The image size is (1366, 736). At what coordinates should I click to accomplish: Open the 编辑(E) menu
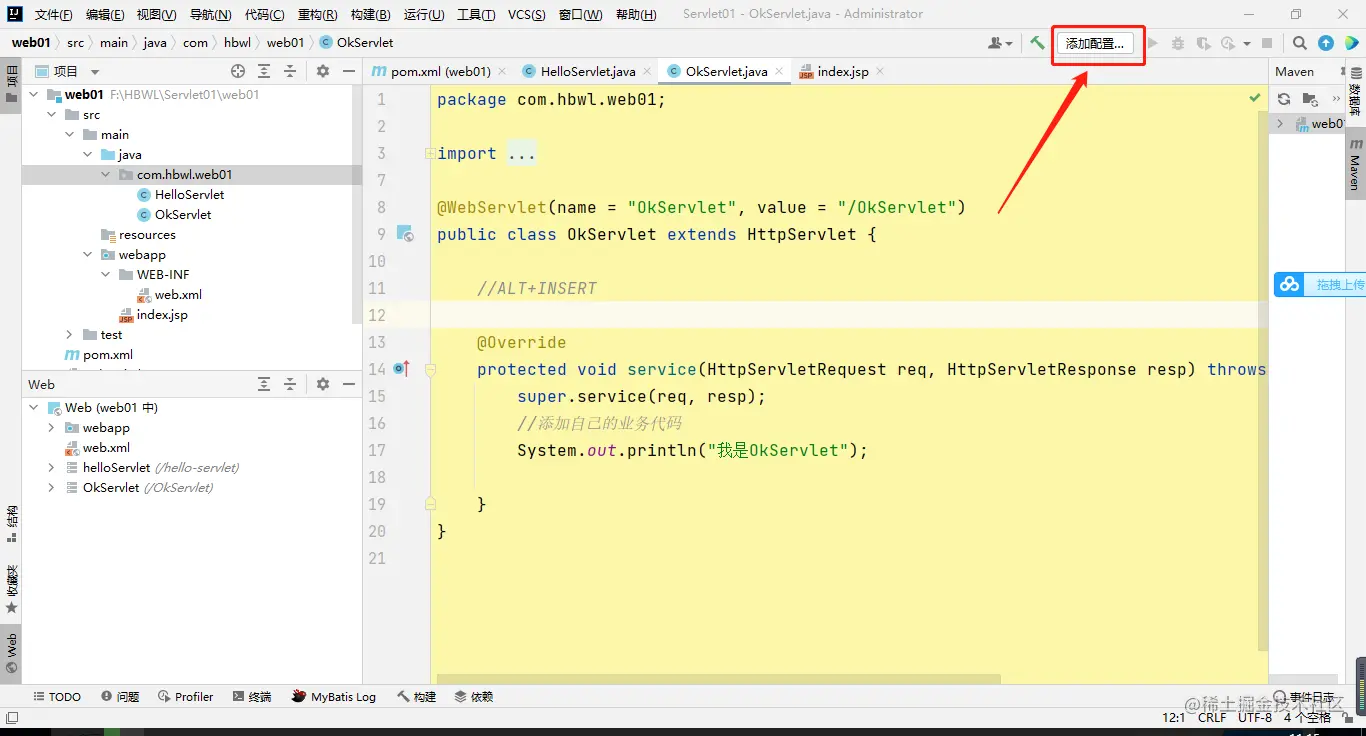(x=105, y=14)
